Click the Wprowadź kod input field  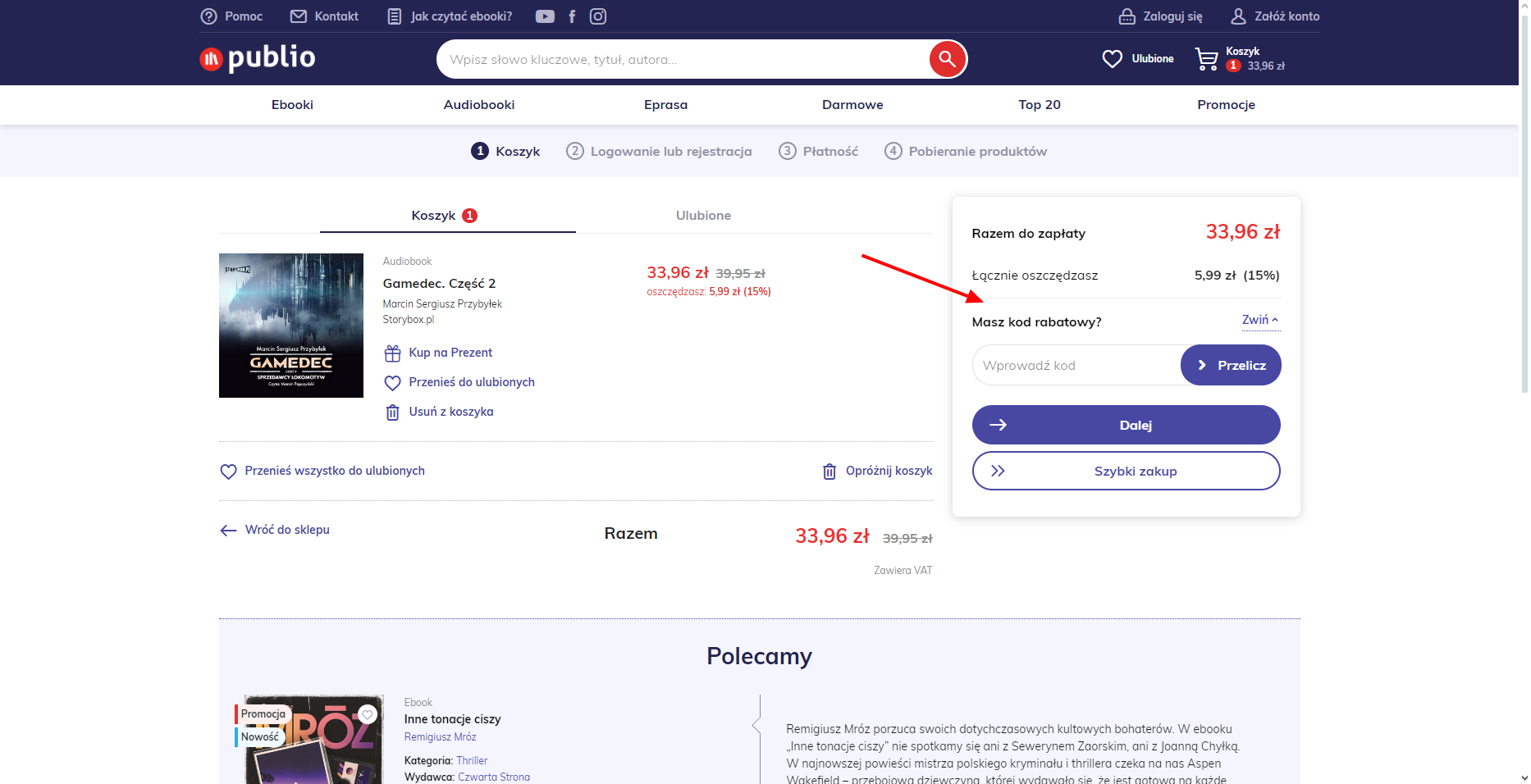click(1076, 366)
